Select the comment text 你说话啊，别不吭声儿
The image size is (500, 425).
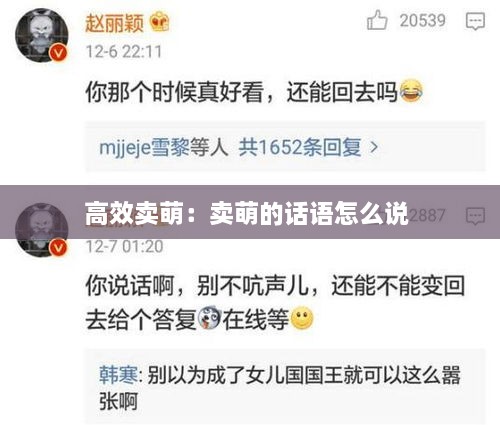pos(197,285)
